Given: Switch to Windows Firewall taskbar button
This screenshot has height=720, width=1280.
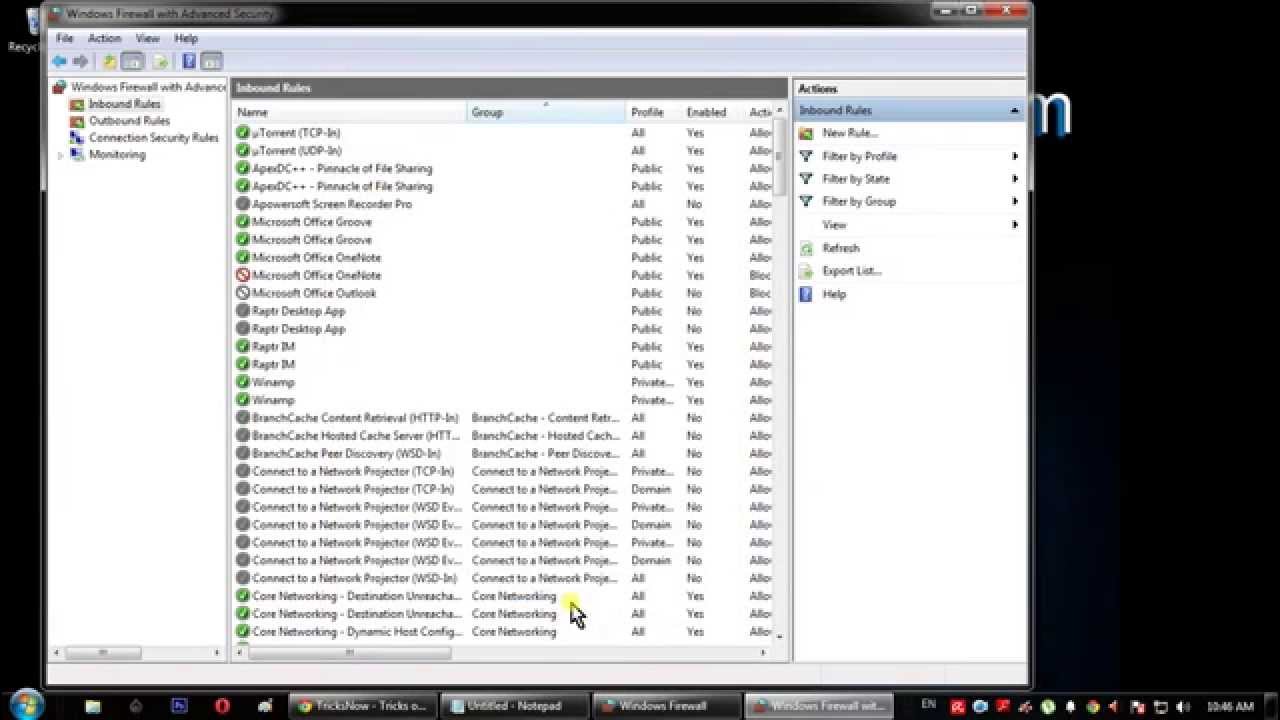Looking at the screenshot, I should (666, 706).
